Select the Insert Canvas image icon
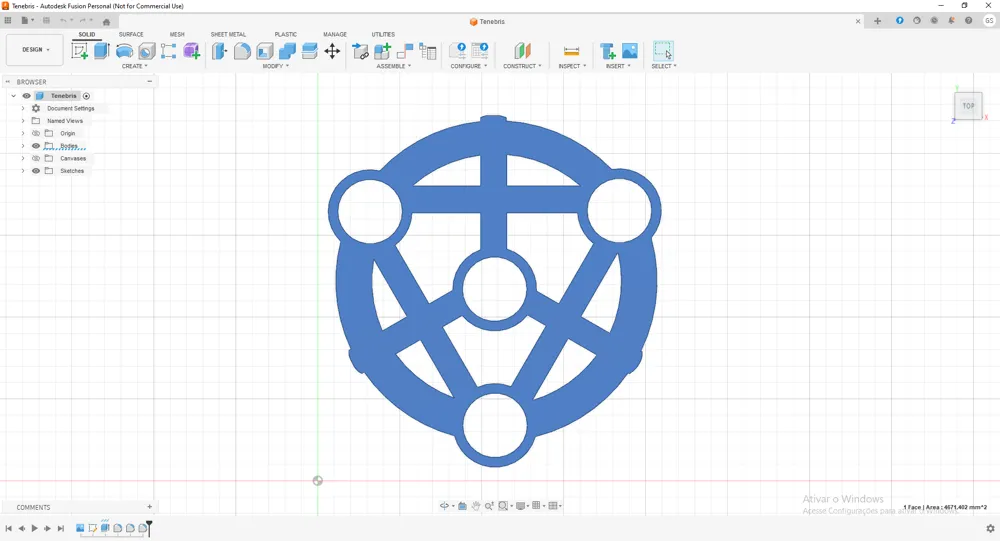This screenshot has height=541, width=1000. coord(629,51)
